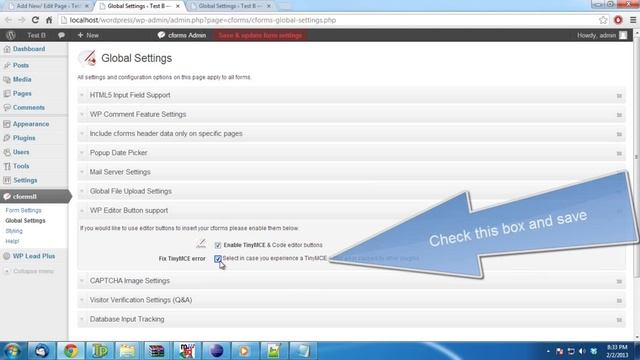Expand Mail Server Settings section
Viewport: 640px width, 360px height.
point(351,172)
